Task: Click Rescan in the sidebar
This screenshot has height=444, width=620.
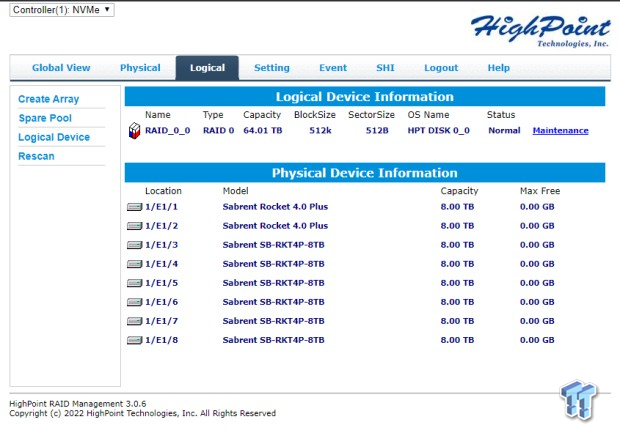Action: (x=36, y=156)
